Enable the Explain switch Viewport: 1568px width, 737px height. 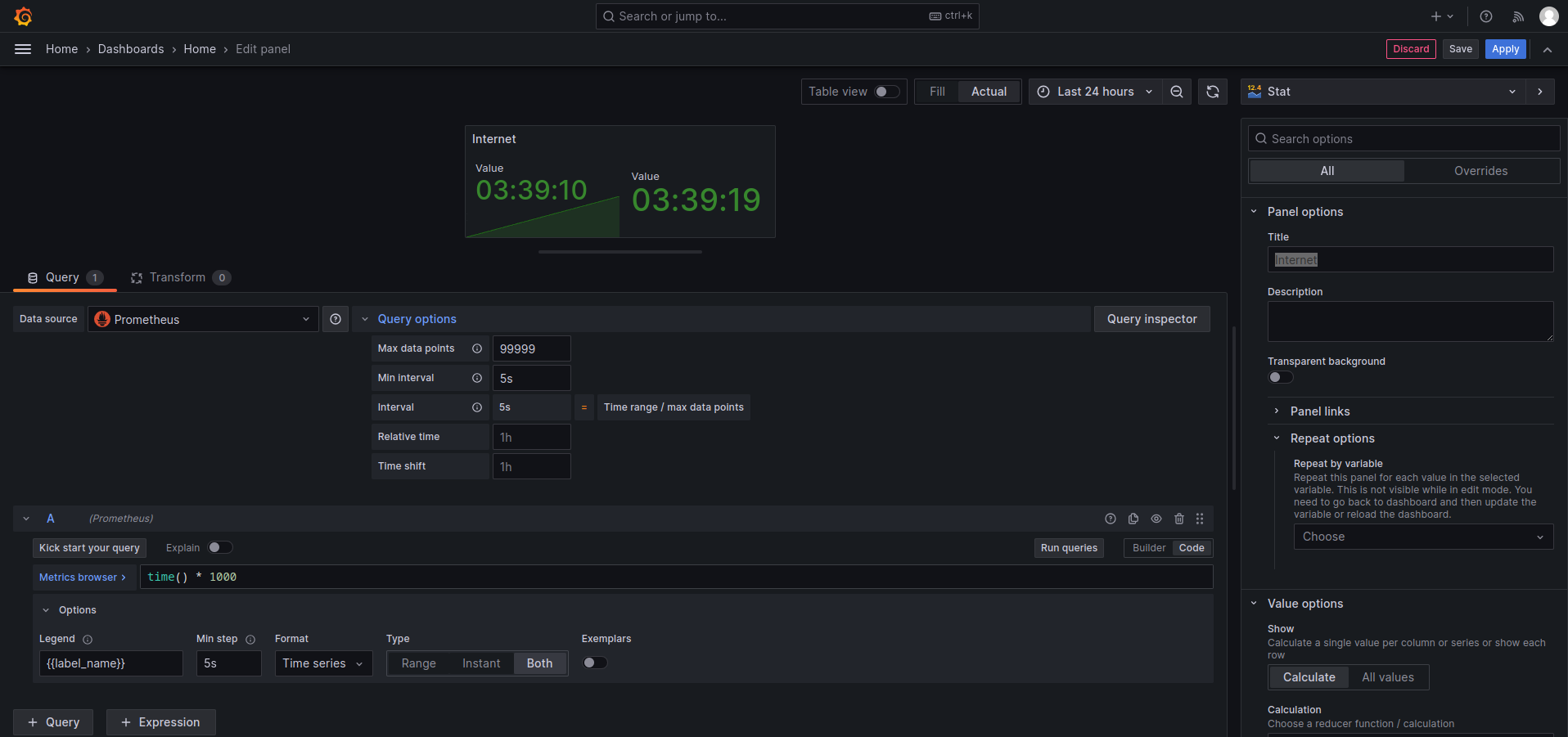point(220,547)
